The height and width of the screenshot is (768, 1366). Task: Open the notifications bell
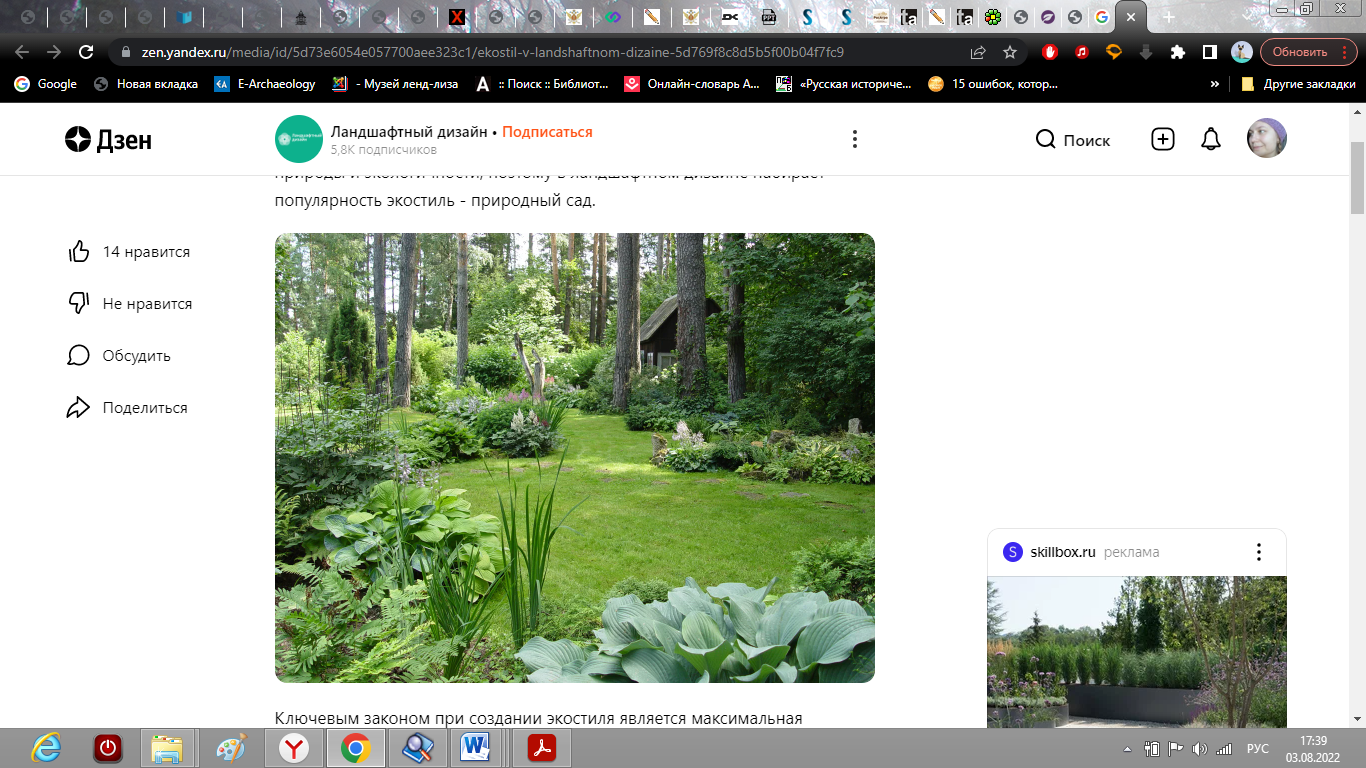[x=1211, y=139]
